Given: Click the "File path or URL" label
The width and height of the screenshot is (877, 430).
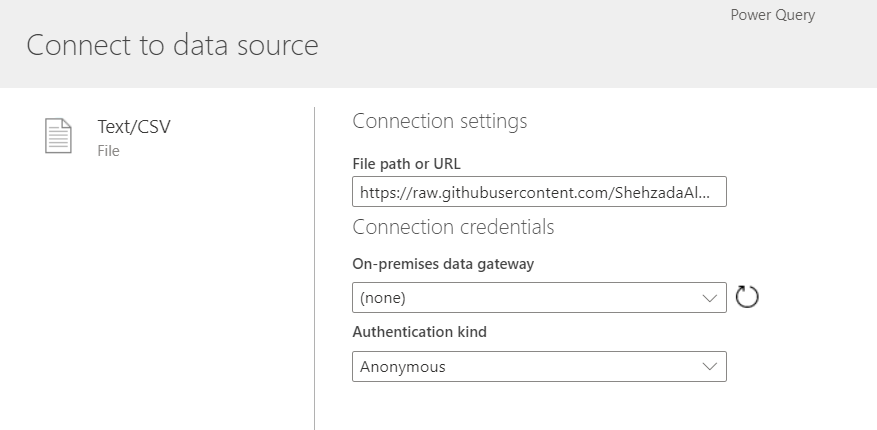Looking at the screenshot, I should [x=406, y=163].
